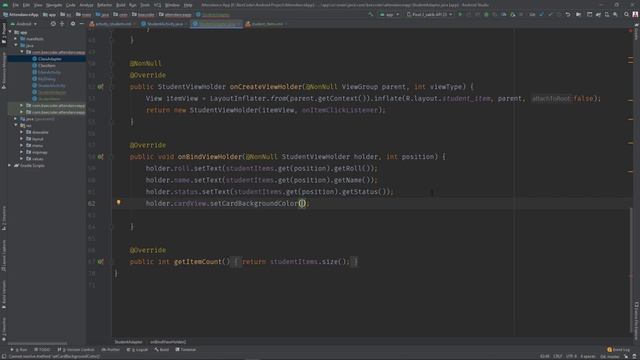Select ClassAdapter in project tree
The image size is (640, 360).
coord(49,59)
